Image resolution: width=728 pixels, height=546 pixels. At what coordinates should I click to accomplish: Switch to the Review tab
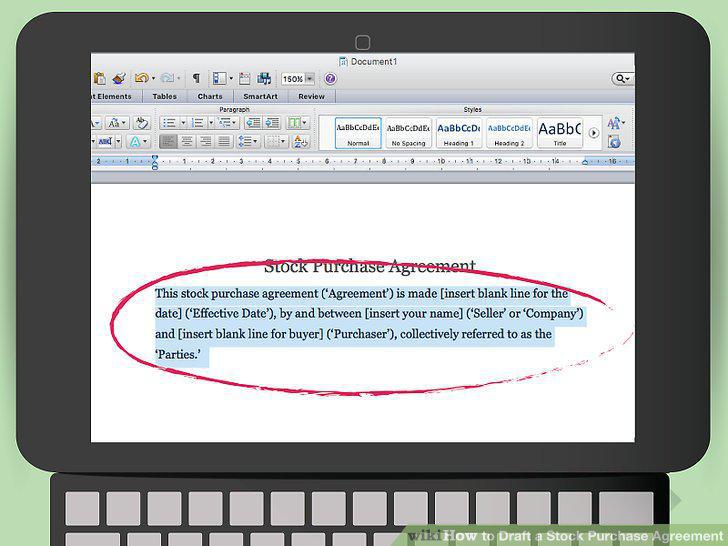coord(311,97)
